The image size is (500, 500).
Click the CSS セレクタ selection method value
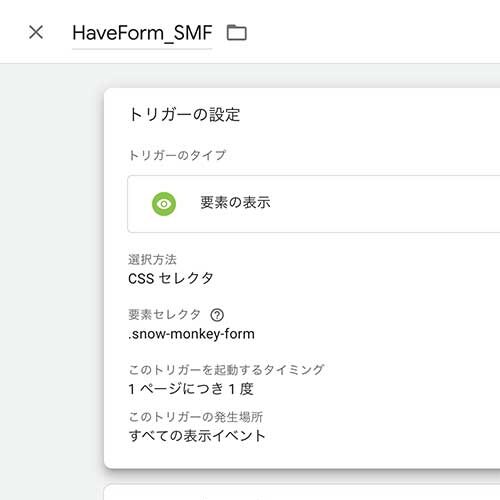[171, 278]
